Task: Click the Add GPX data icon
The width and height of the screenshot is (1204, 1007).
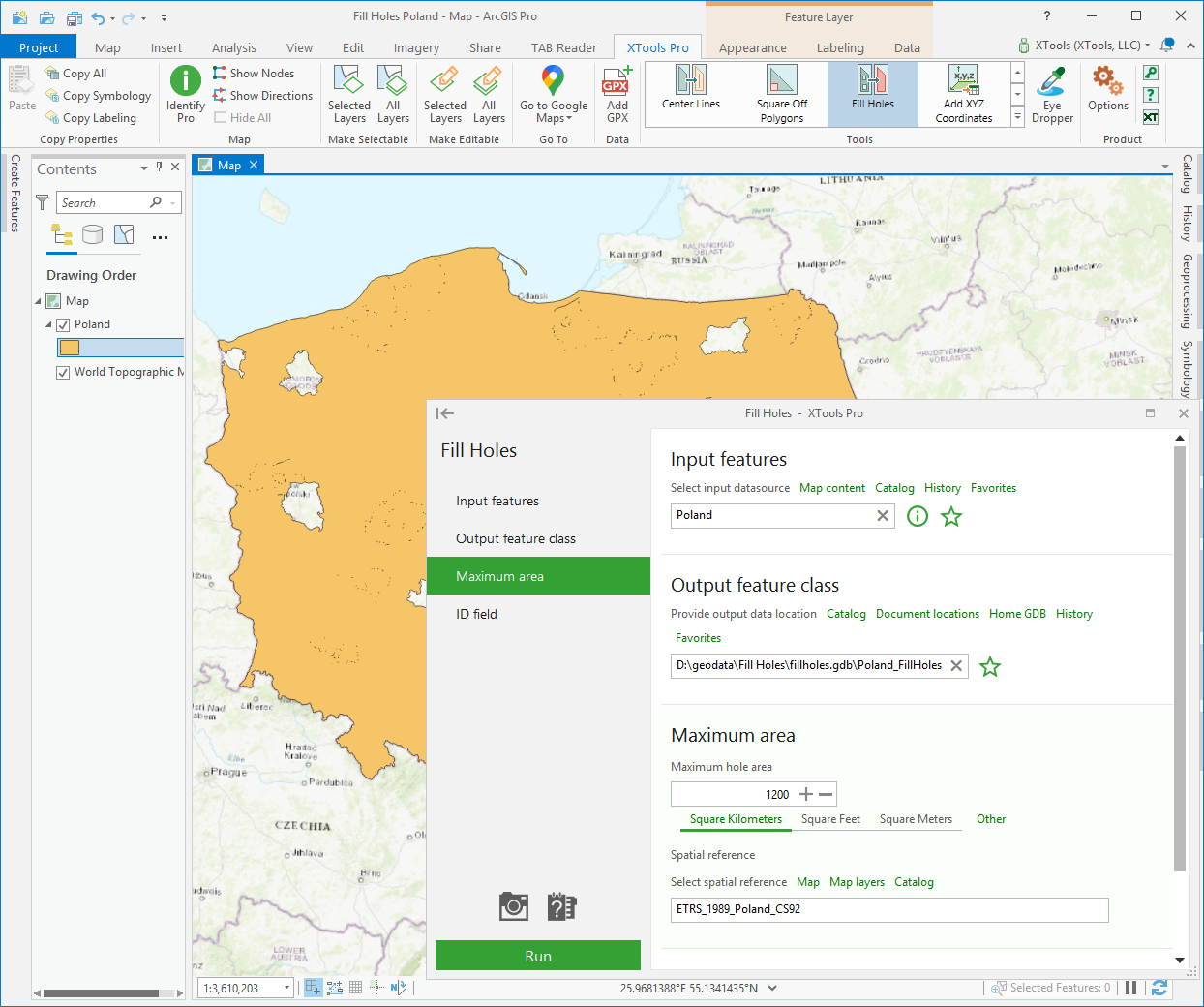Action: 617,95
